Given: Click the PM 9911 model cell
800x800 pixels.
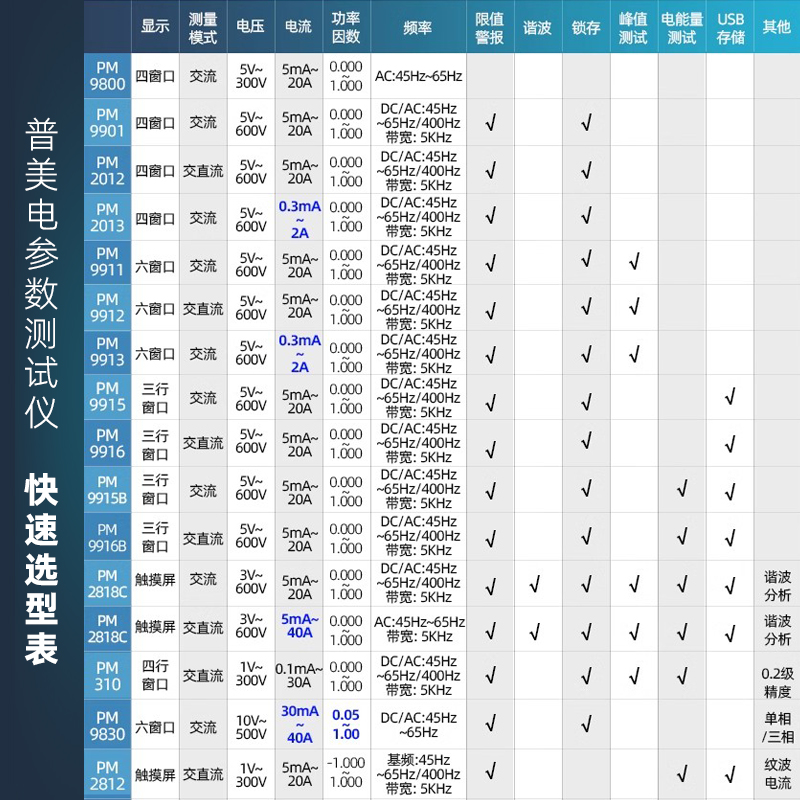Looking at the screenshot, I should click(x=107, y=262).
